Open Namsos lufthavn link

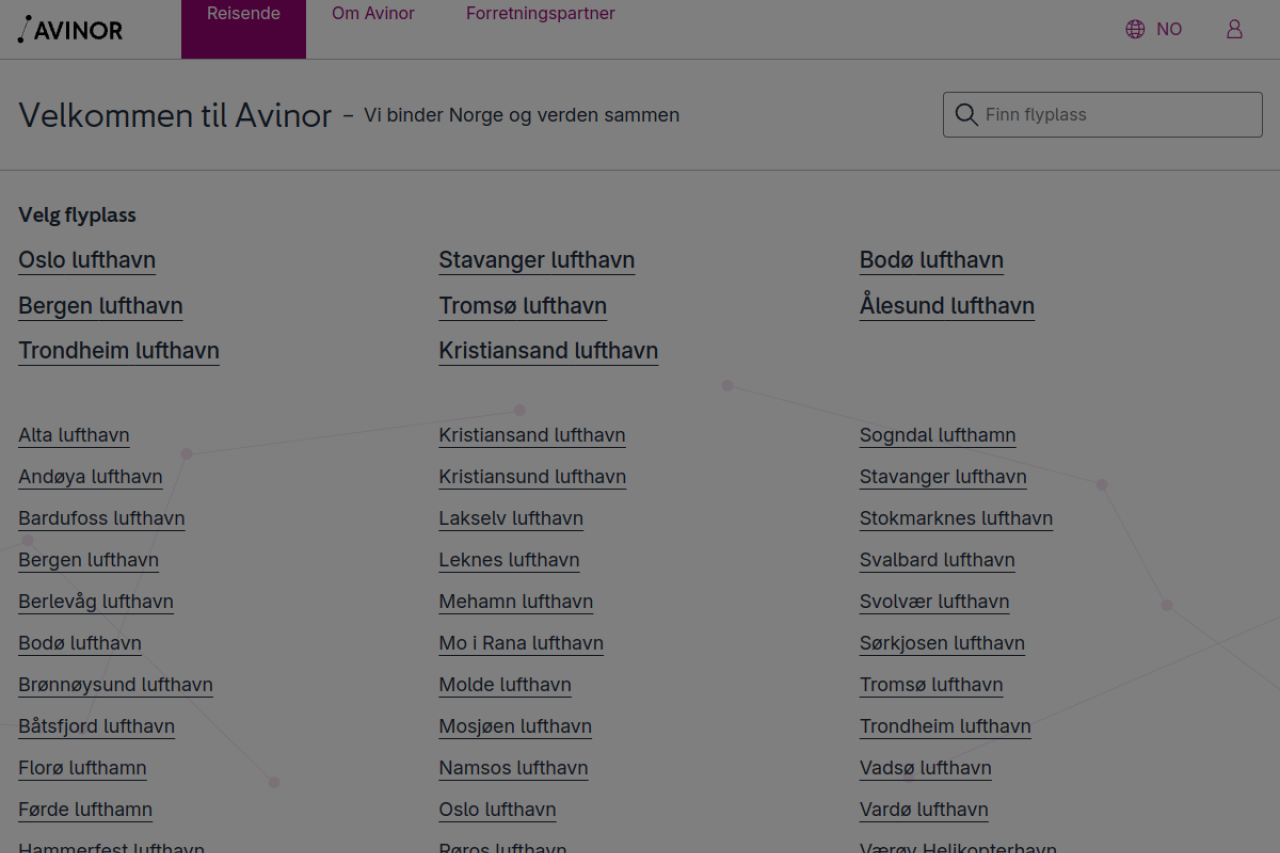click(513, 768)
